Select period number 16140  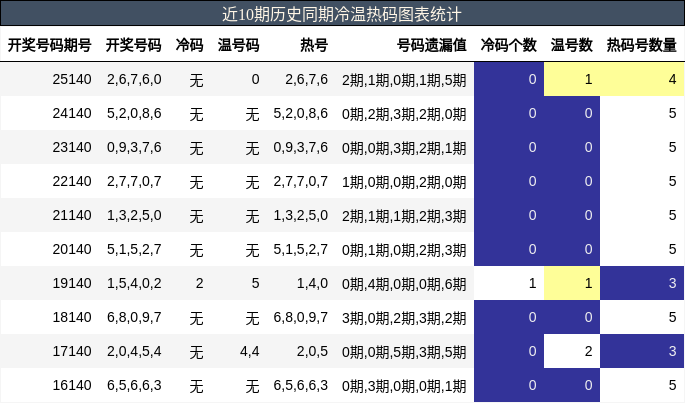[72, 386]
